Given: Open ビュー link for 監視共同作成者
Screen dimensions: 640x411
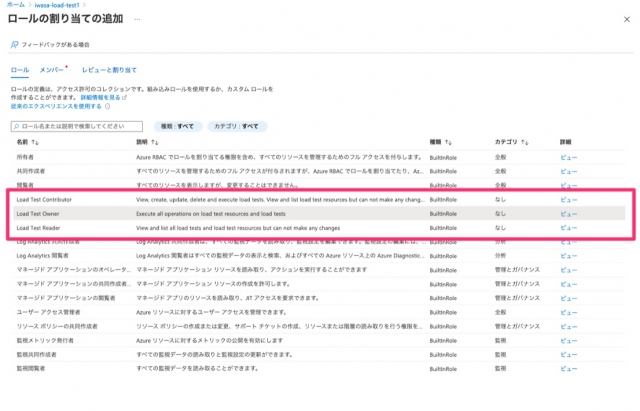Looking at the screenshot, I should (x=569, y=355).
